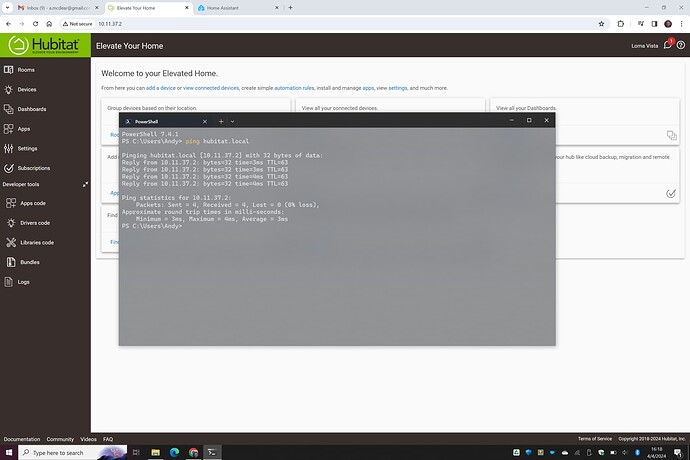Open Bundles developer tool
Screen dimensions: 690x460
(23, 262)
